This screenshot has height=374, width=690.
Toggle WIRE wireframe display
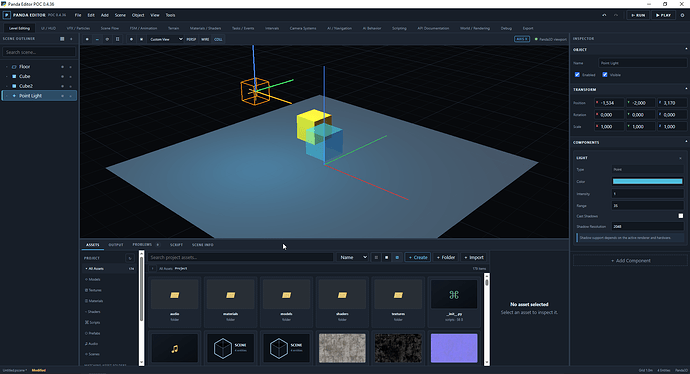pos(205,39)
